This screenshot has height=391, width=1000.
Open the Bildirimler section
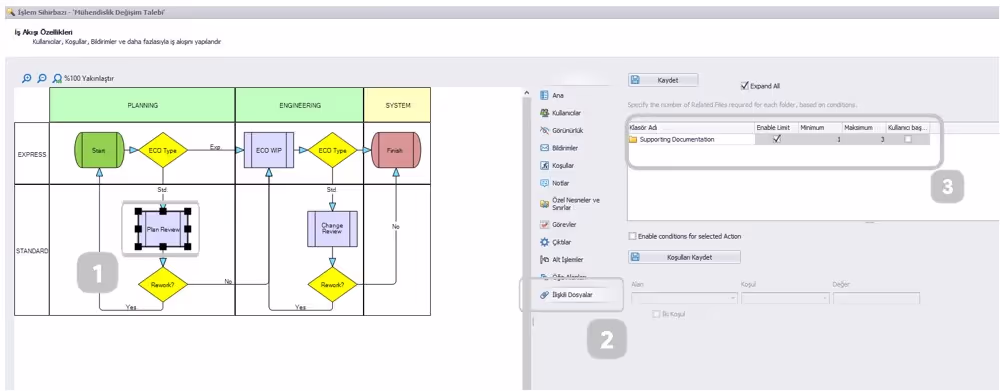(x=560, y=147)
